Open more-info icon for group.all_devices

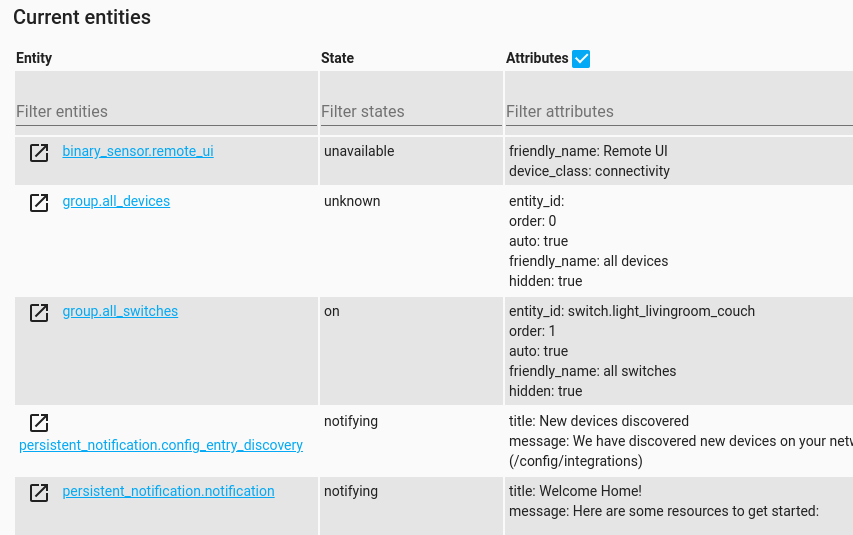[39, 203]
